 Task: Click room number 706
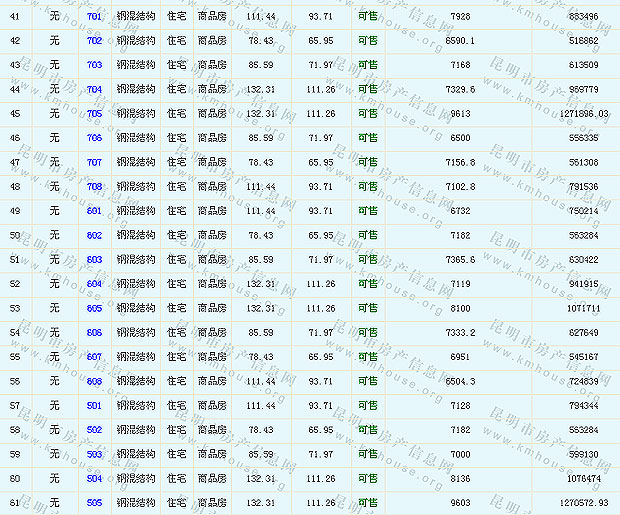pyautogui.click(x=94, y=138)
